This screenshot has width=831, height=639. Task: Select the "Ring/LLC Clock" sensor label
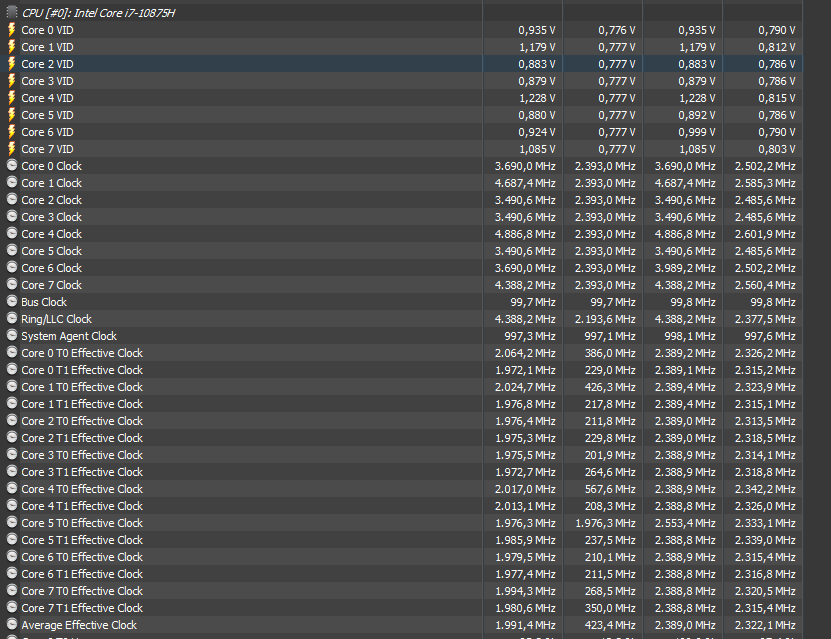[x=56, y=319]
